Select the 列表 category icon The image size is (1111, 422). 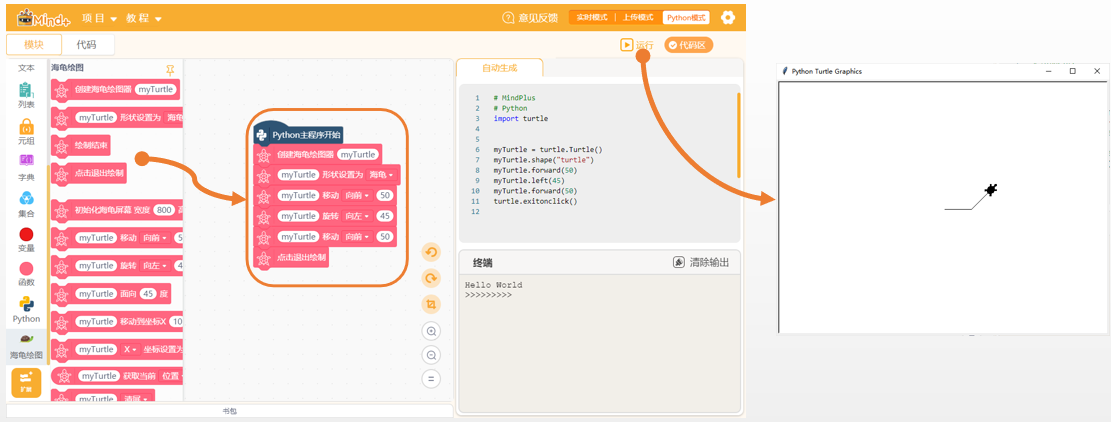[x=26, y=91]
